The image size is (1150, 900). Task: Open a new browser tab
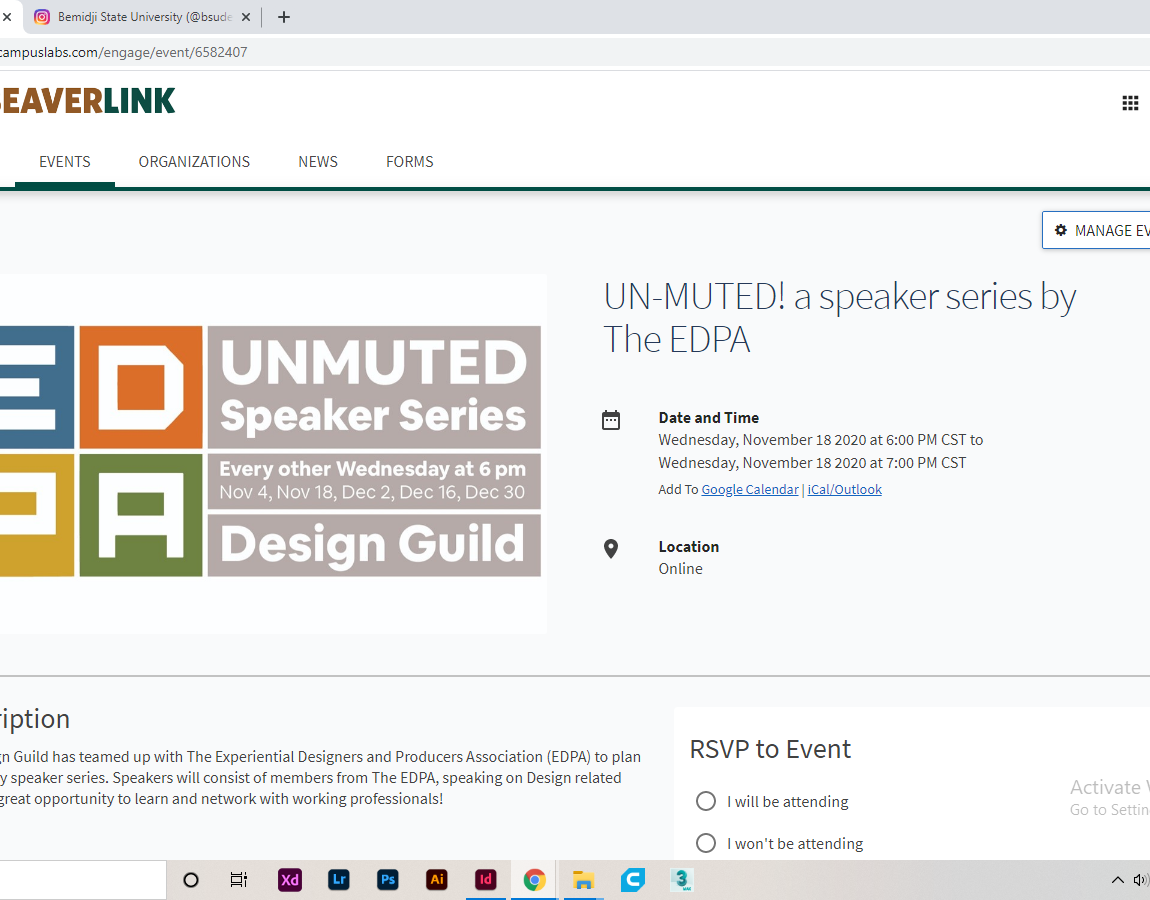284,17
